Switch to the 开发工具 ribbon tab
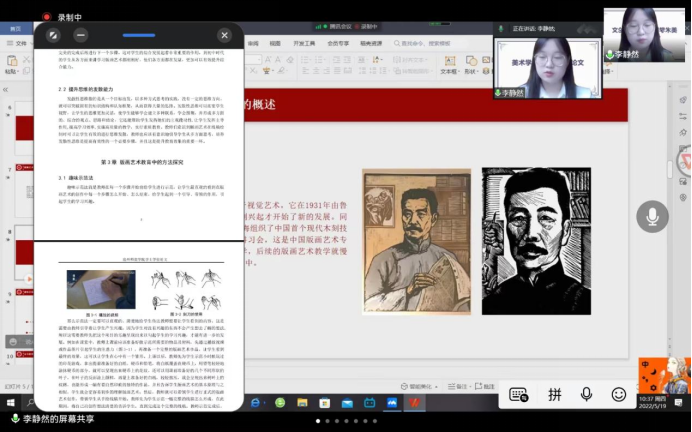The width and height of the screenshot is (692, 432). (x=304, y=43)
